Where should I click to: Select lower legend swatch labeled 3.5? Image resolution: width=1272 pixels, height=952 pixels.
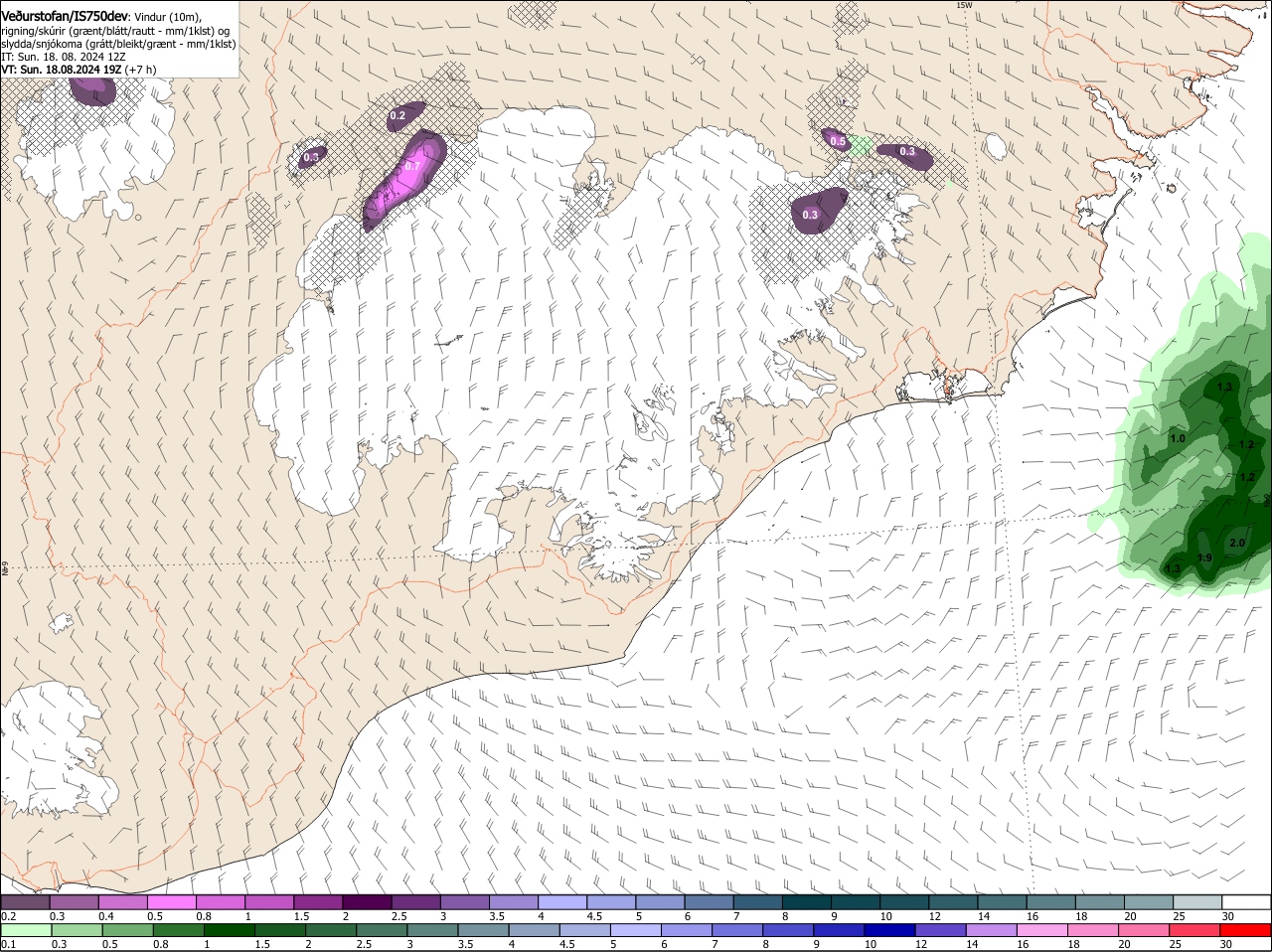485,930
